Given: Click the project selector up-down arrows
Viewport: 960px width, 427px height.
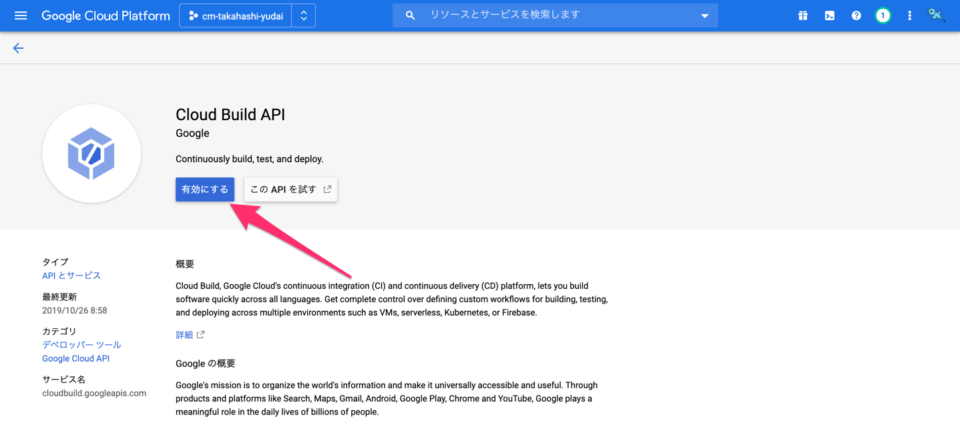Looking at the screenshot, I should point(304,16).
